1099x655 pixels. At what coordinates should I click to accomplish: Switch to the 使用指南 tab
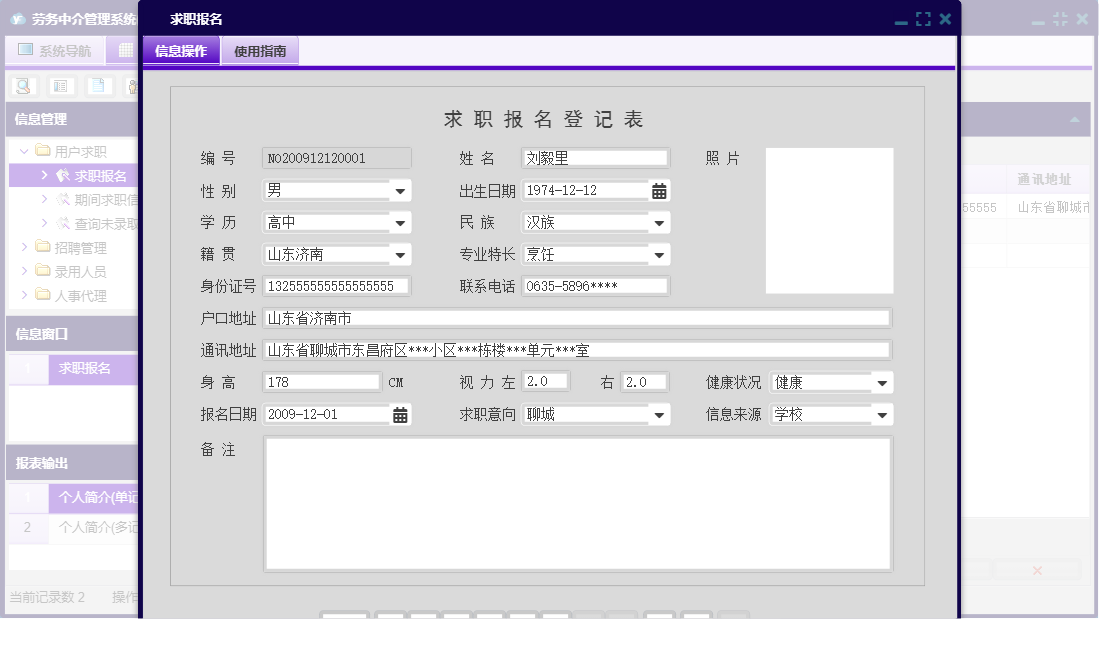[259, 49]
